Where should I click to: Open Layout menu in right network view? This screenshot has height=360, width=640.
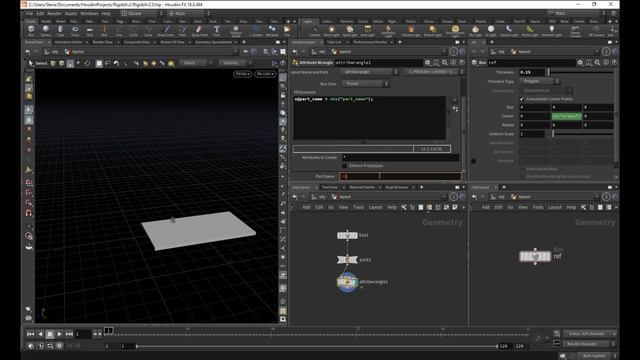[x=555, y=207]
